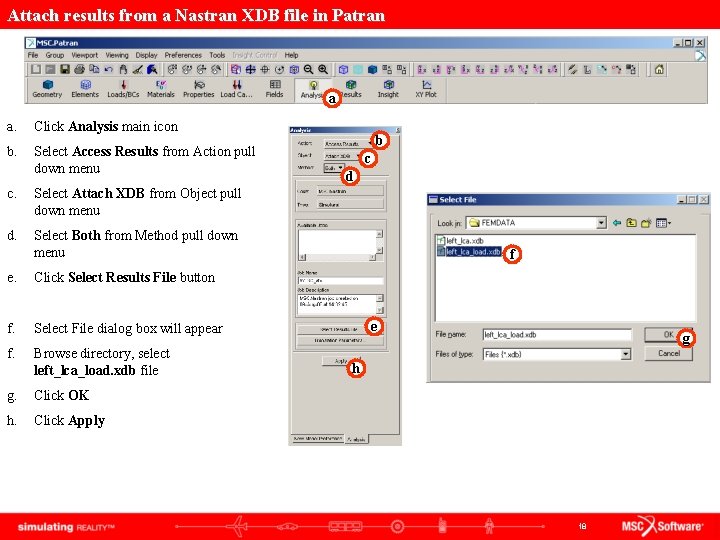Open the Group menu
720x540 pixels.
tap(55, 55)
